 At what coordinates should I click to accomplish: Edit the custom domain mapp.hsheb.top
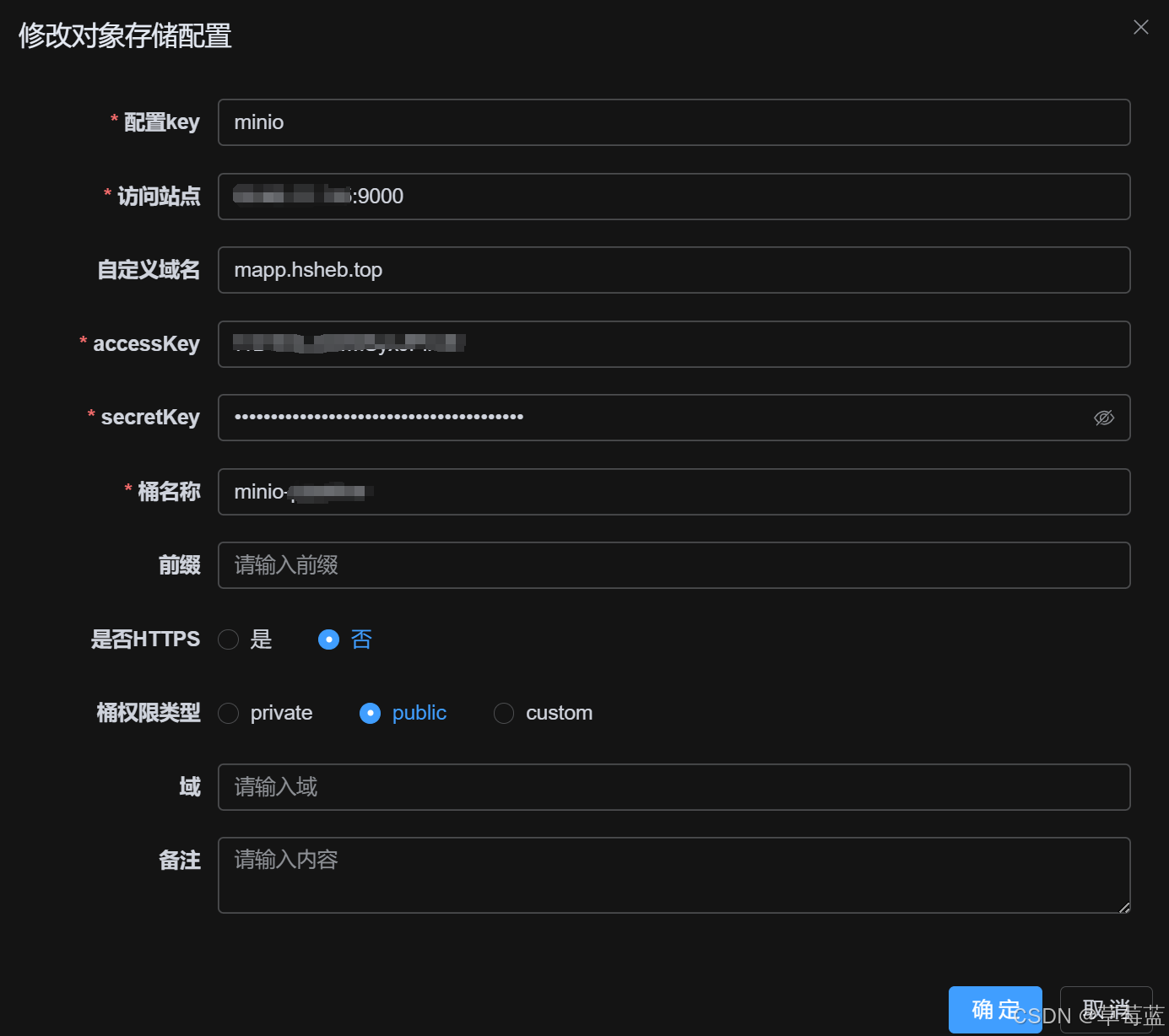click(x=674, y=270)
